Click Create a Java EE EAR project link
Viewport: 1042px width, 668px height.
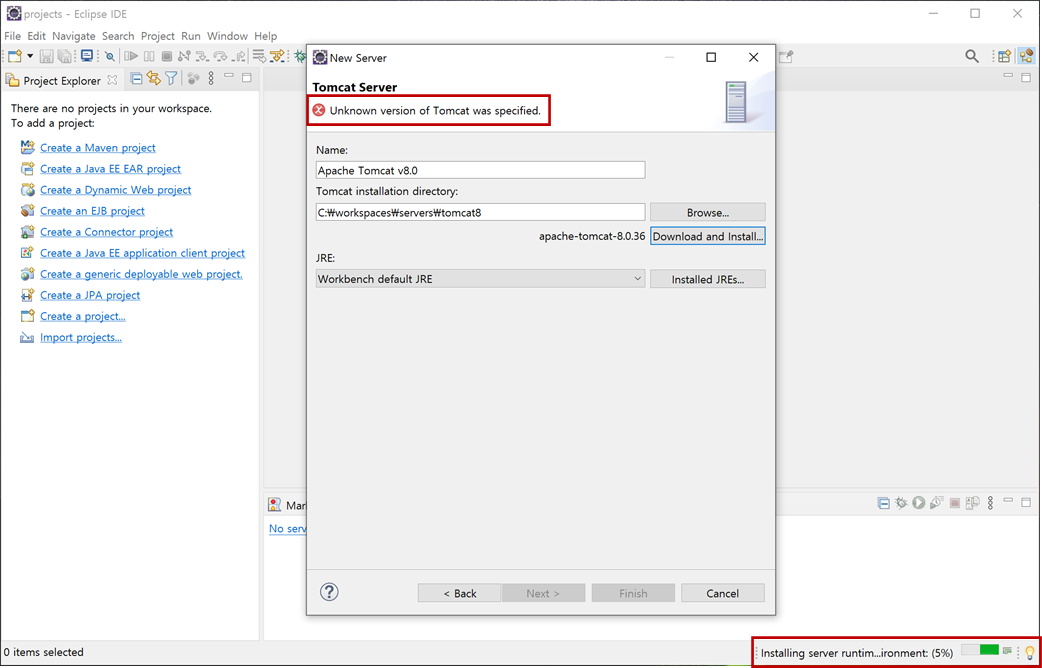(x=110, y=169)
